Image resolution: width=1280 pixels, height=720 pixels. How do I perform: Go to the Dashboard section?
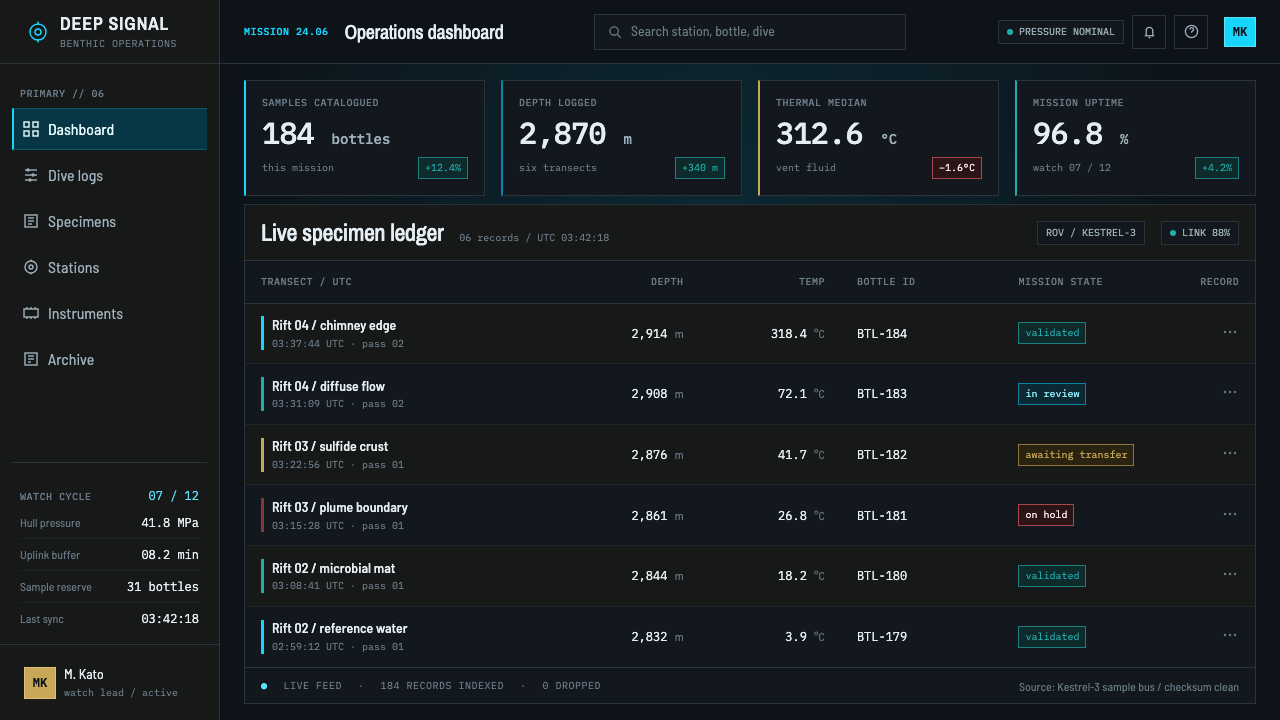pyautogui.click(x=110, y=129)
